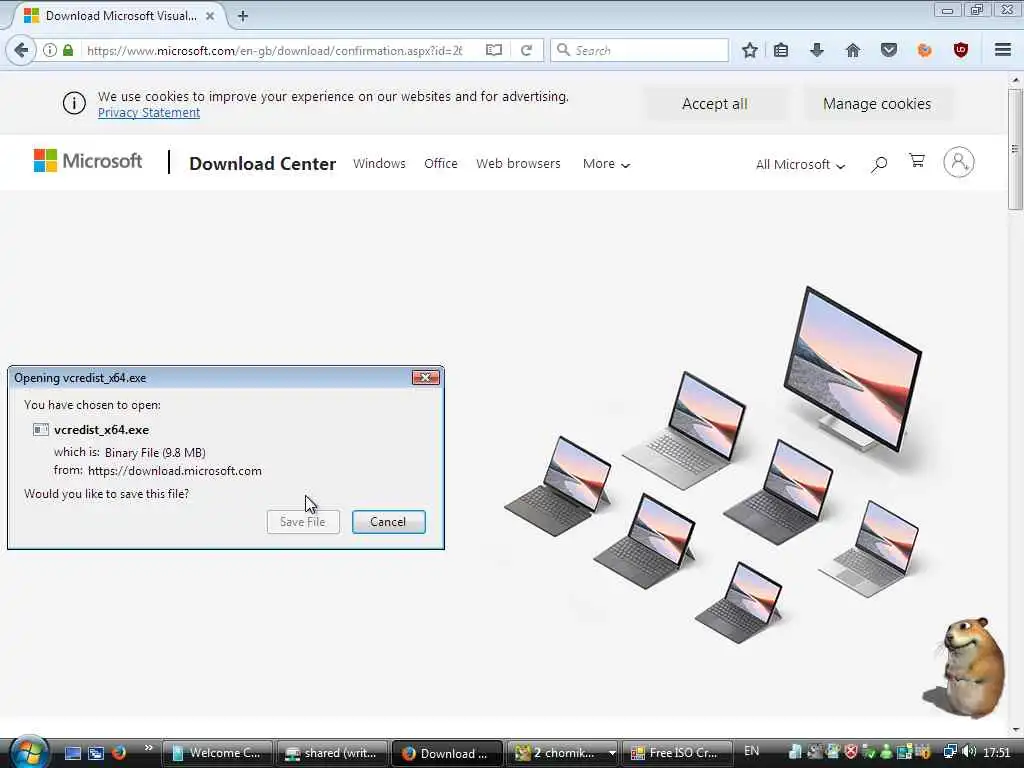Click Show Desktop in quick launch
The height and width of the screenshot is (768, 1024).
pyautogui.click(x=73, y=753)
